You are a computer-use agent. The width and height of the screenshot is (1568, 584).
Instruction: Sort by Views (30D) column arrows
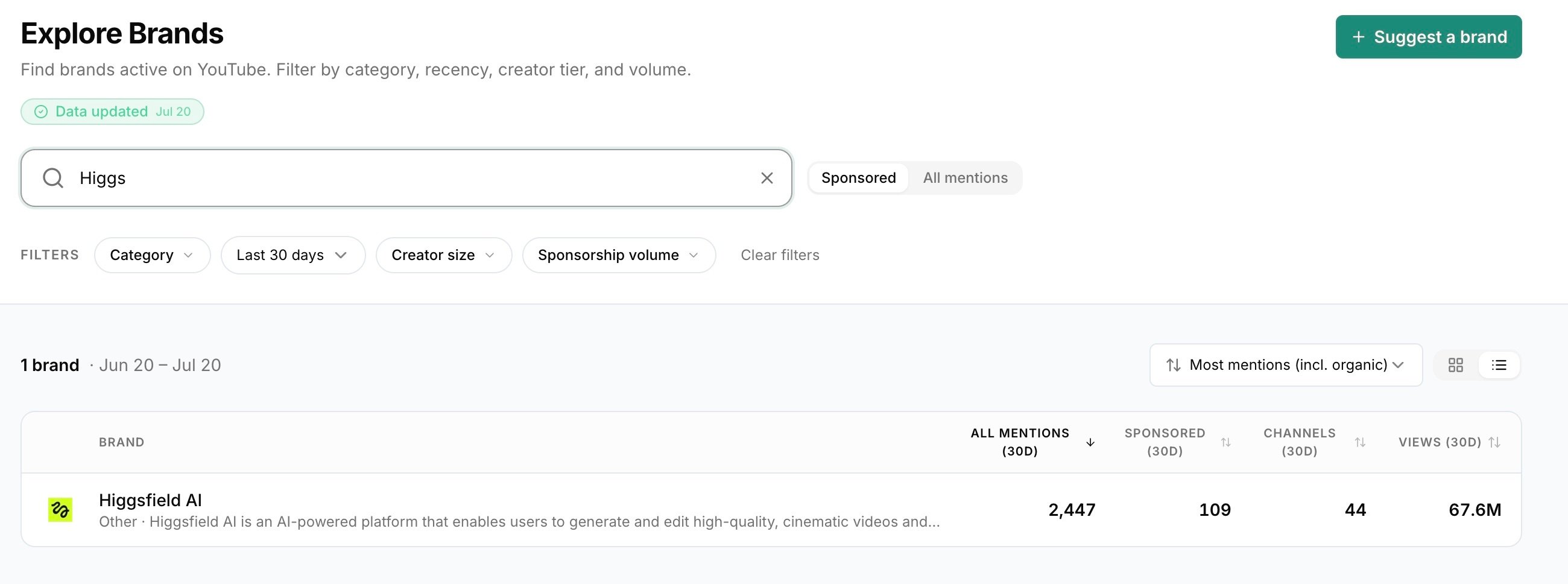point(1494,442)
